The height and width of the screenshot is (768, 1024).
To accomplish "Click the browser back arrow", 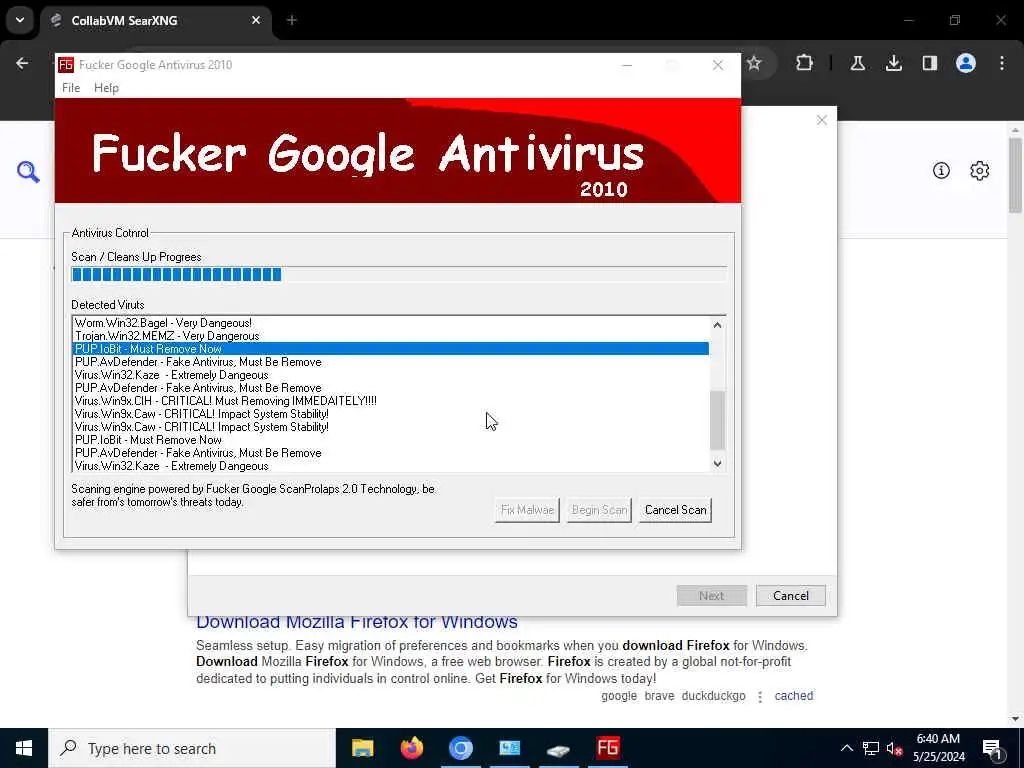I will [22, 63].
